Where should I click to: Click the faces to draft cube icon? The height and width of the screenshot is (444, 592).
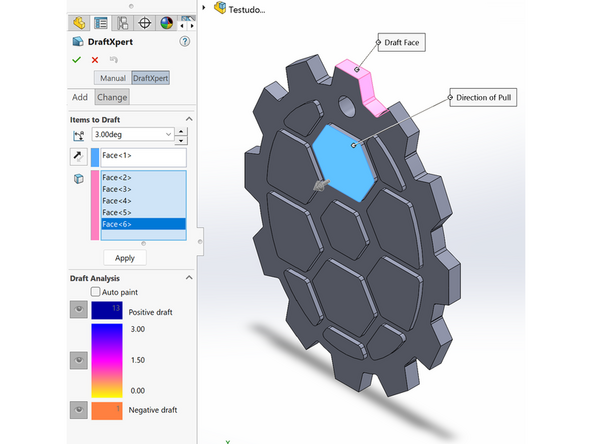click(x=79, y=179)
